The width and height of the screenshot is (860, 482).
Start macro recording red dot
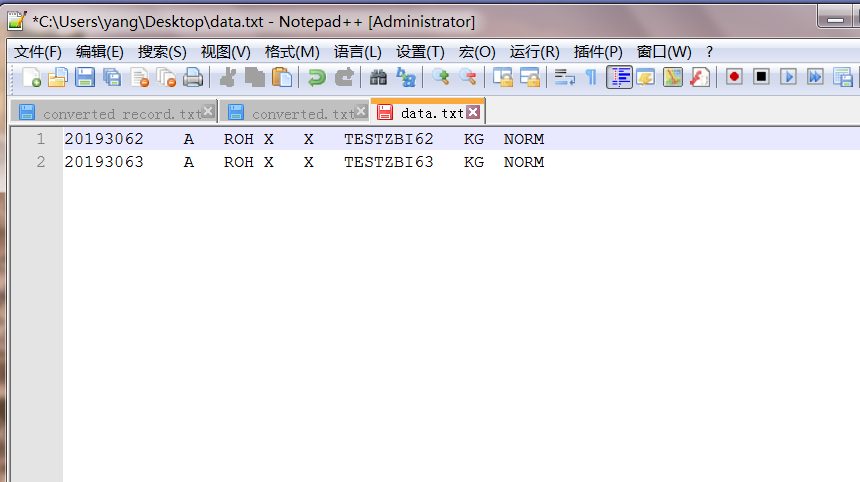(734, 77)
